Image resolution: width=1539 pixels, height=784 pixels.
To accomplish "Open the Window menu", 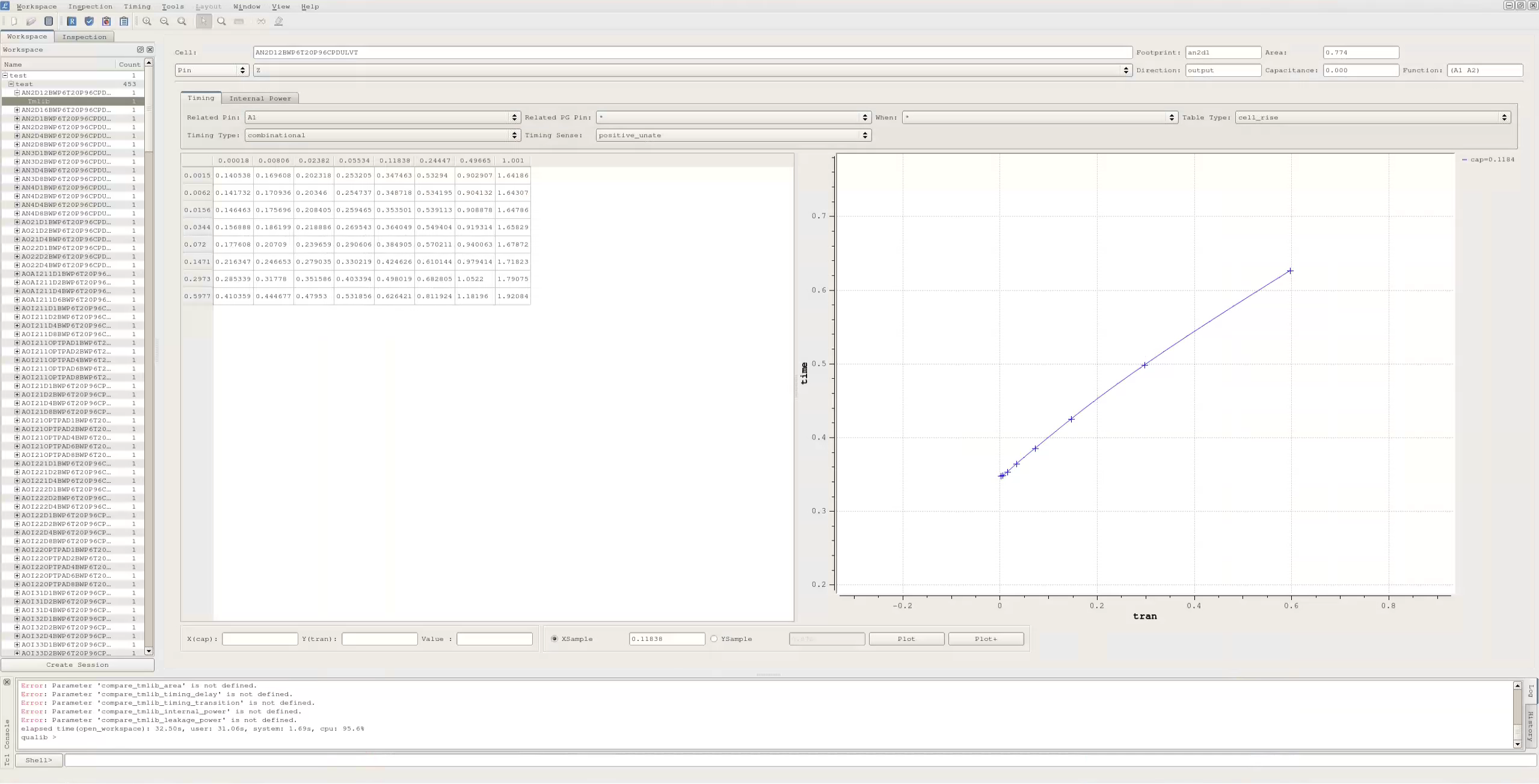I will coord(247,6).
